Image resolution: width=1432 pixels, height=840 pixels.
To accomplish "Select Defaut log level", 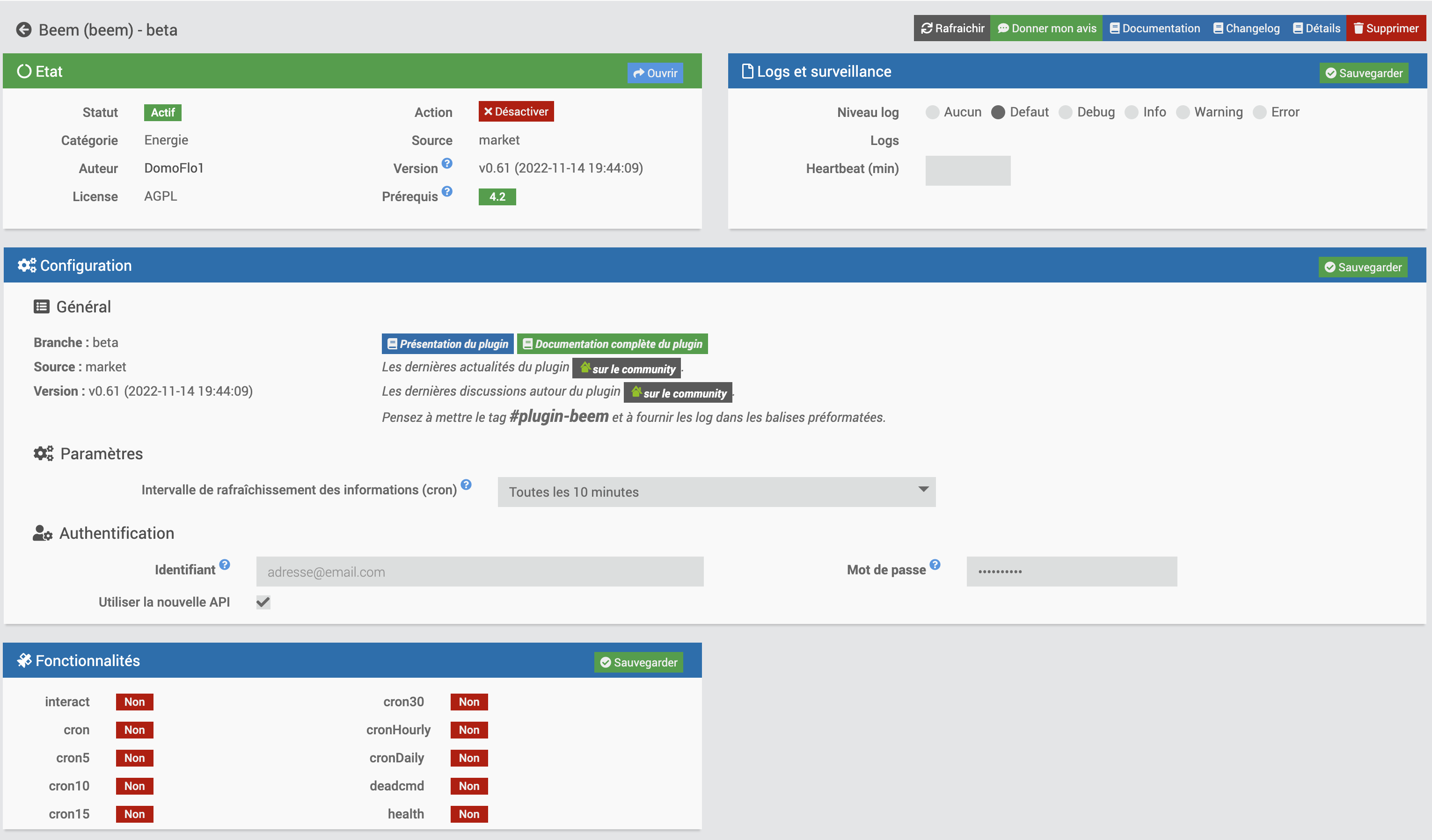I will coord(998,112).
